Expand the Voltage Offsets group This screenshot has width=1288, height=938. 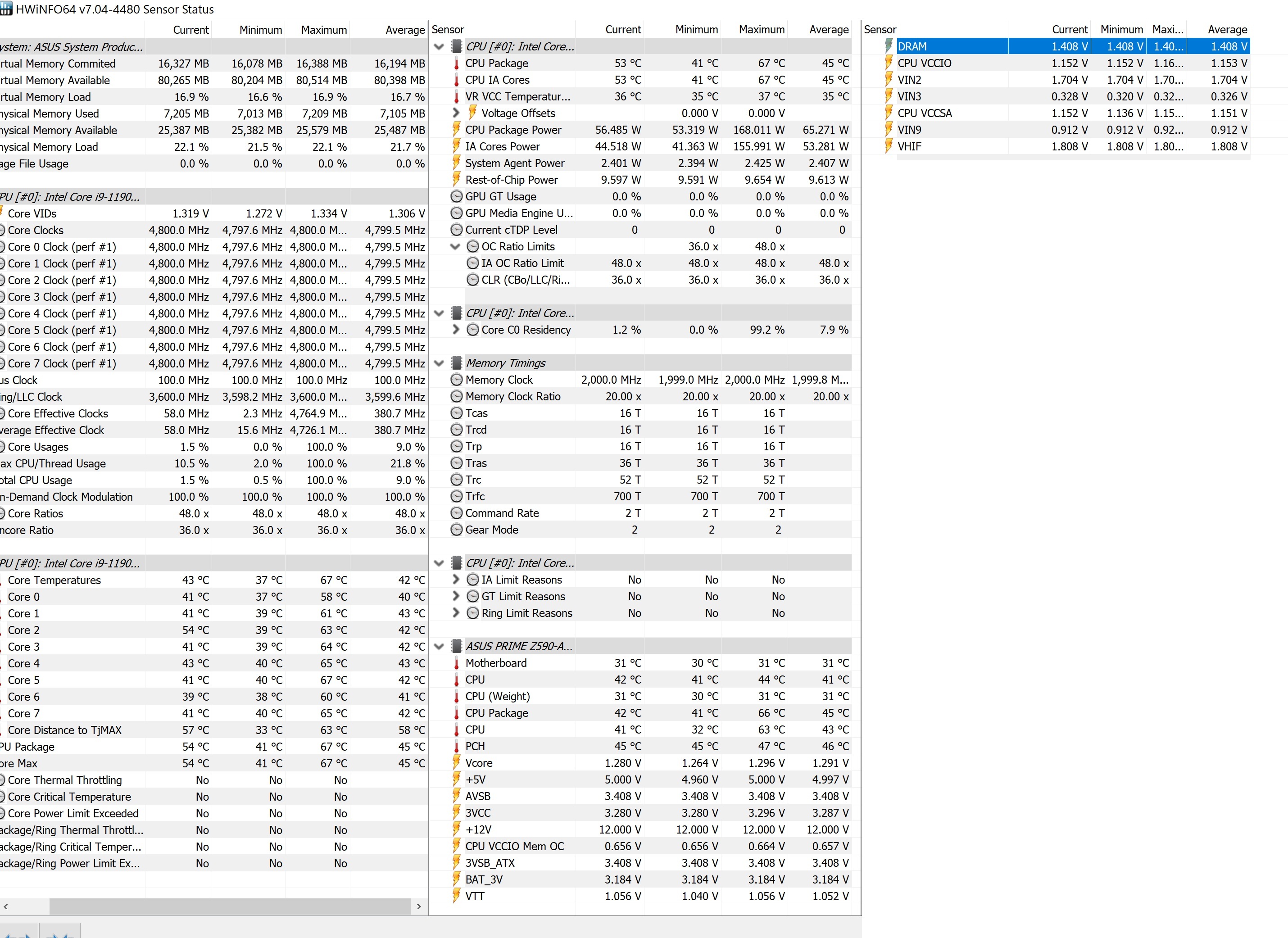[455, 113]
